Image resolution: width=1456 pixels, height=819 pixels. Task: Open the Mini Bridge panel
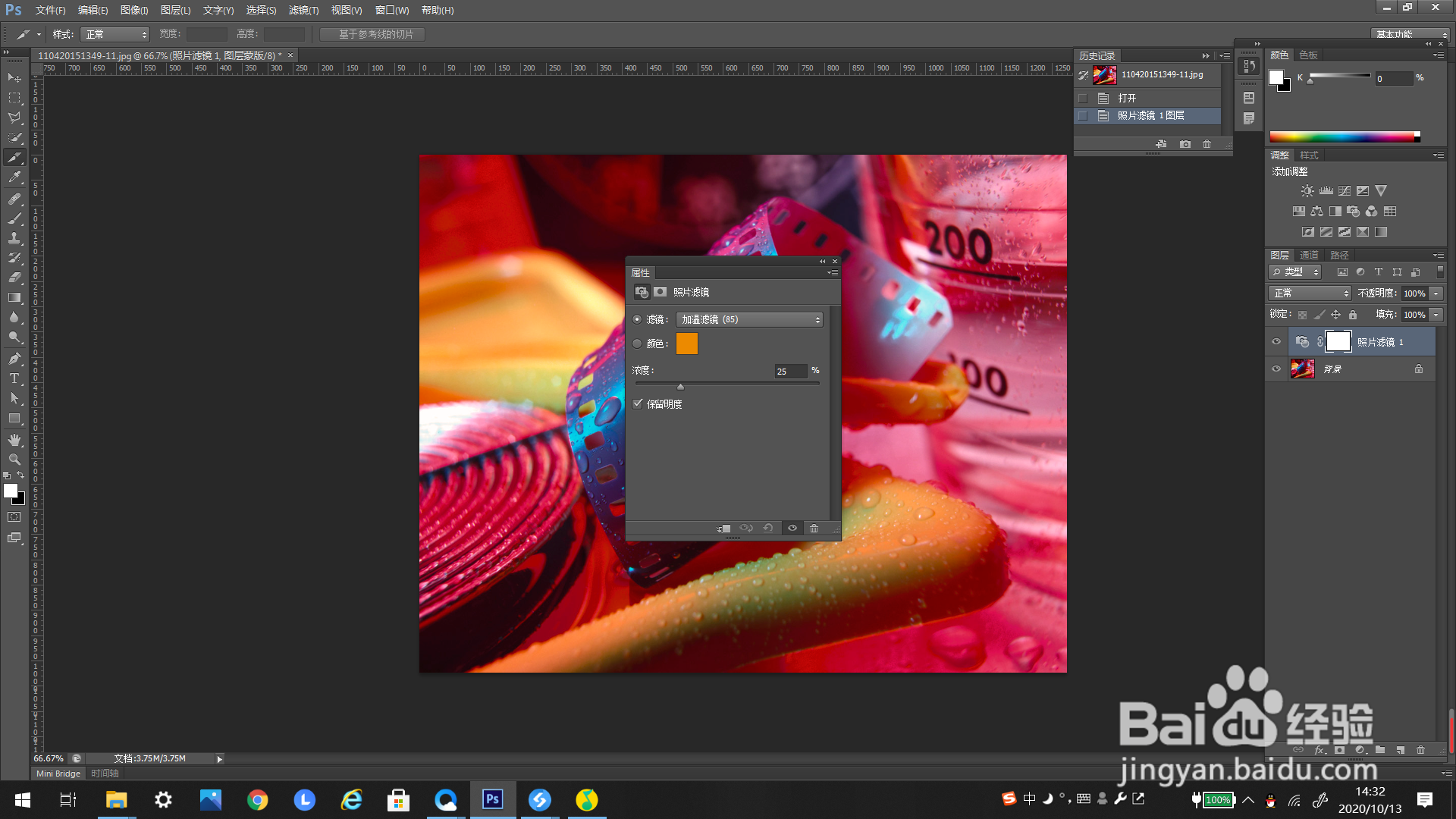(x=58, y=773)
